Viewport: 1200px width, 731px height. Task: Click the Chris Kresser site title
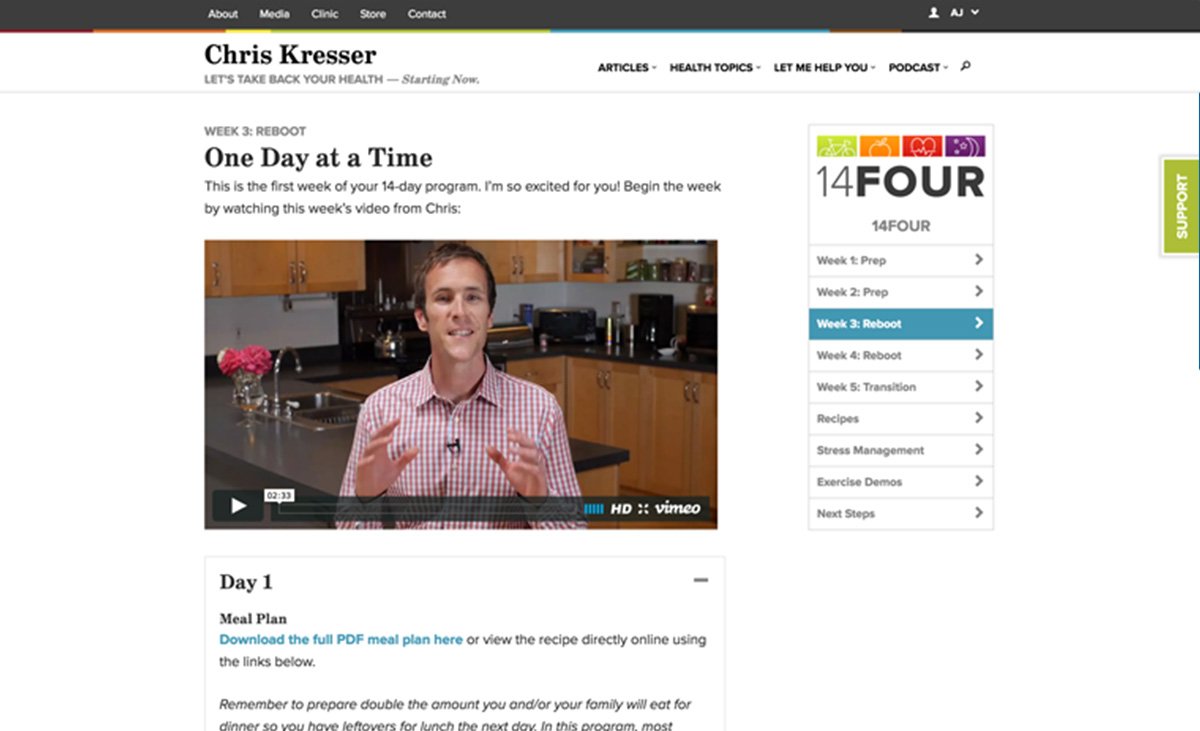(291, 53)
